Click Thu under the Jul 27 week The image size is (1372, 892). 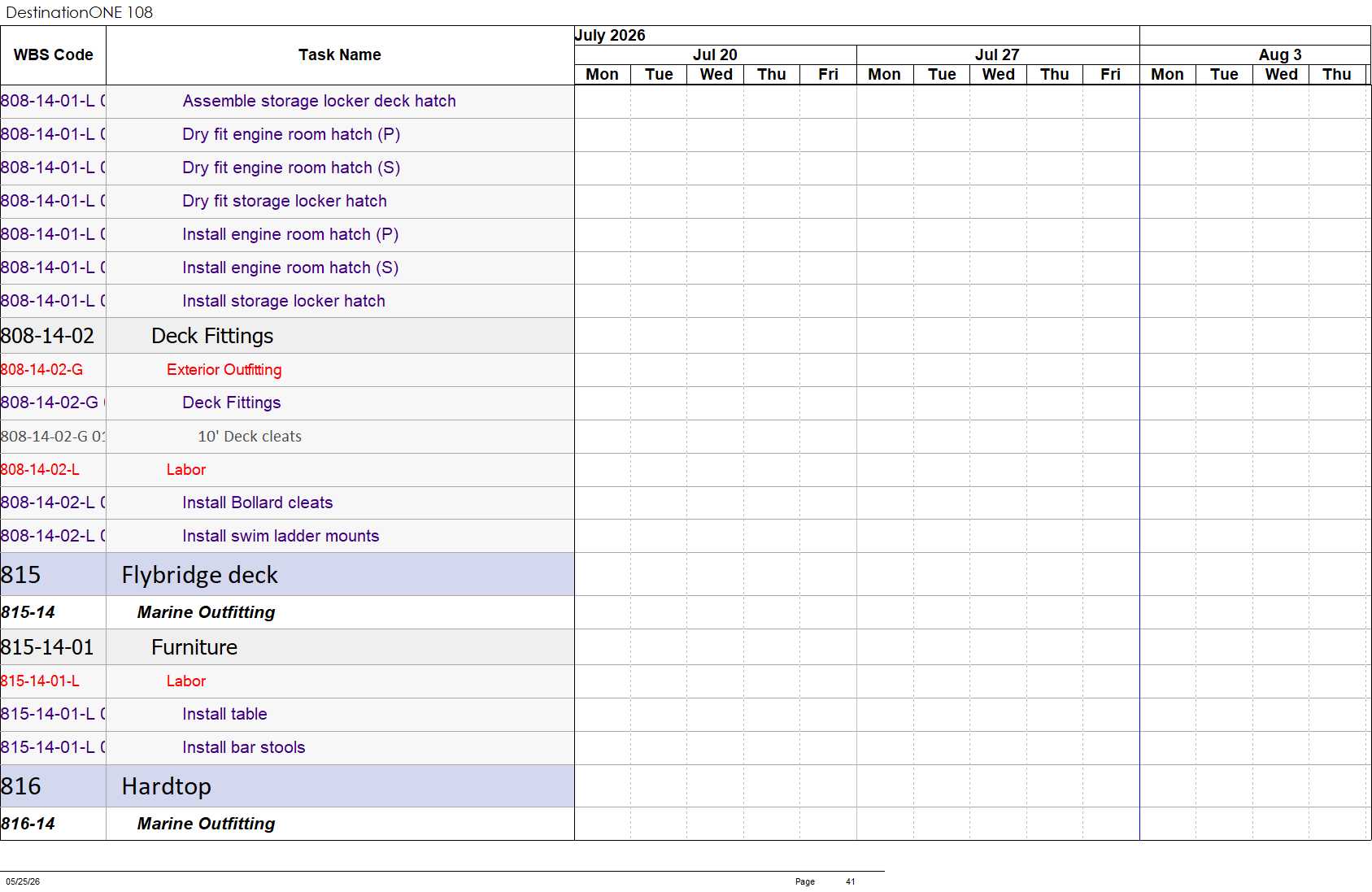coord(1055,75)
